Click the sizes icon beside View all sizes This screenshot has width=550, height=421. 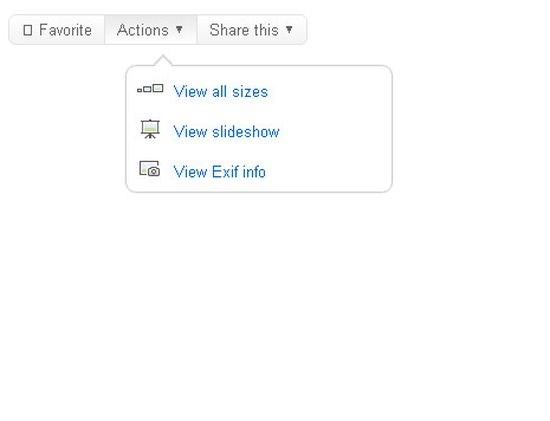150,89
